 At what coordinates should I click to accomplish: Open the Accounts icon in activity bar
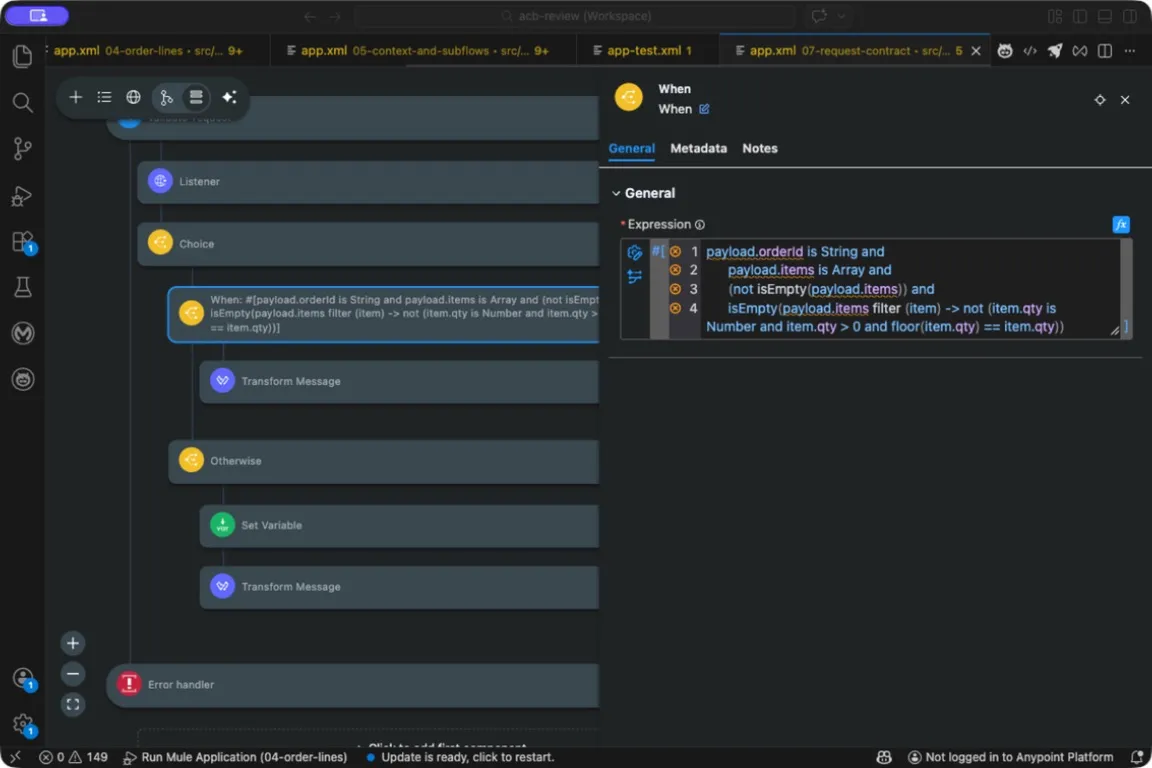coord(23,678)
